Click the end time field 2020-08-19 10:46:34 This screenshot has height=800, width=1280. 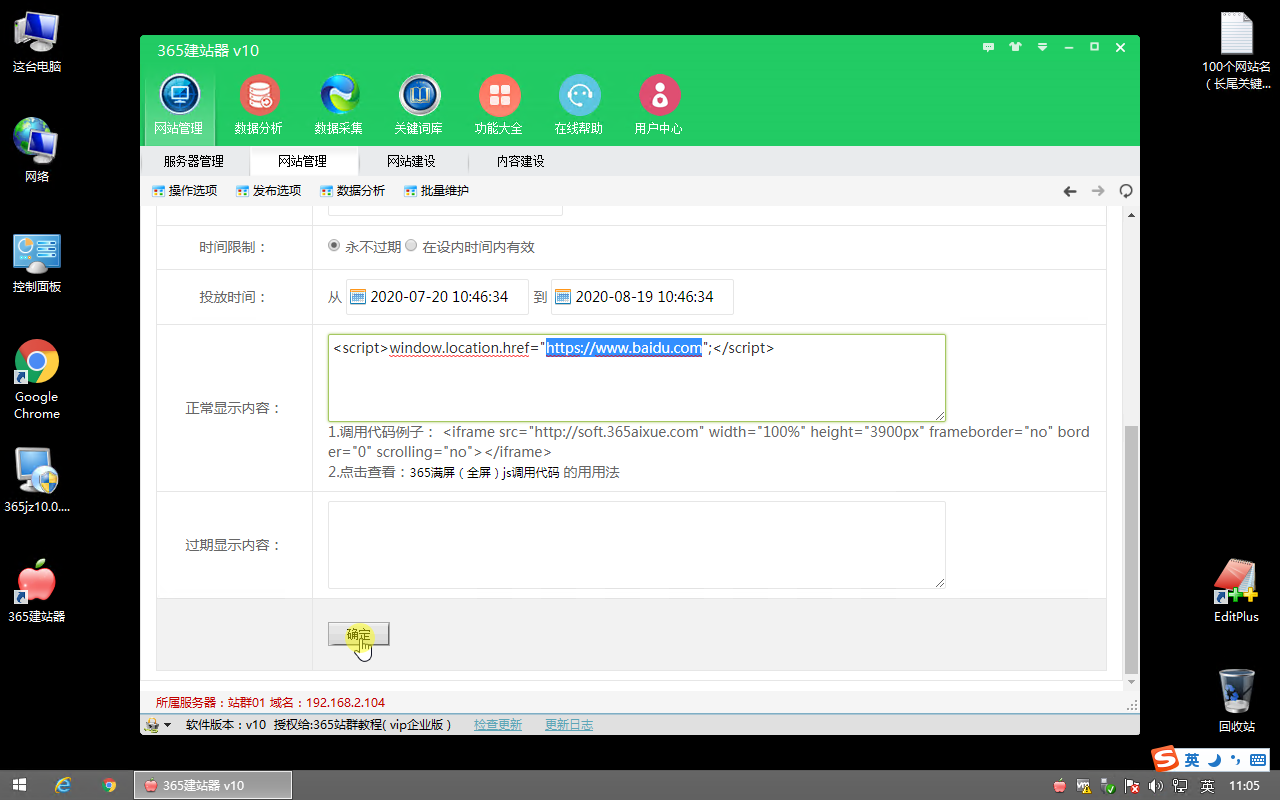(643, 297)
